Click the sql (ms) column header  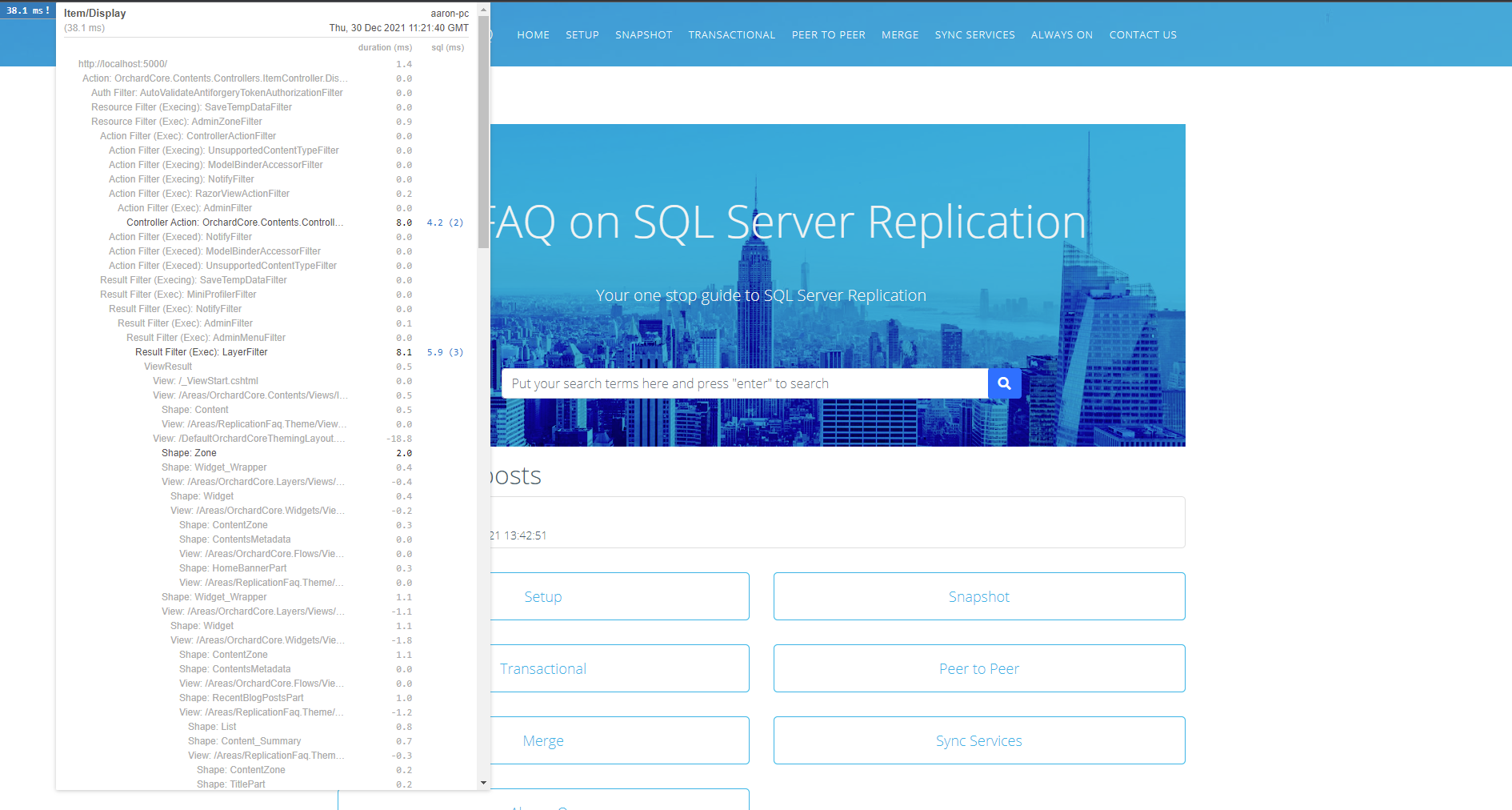447,48
